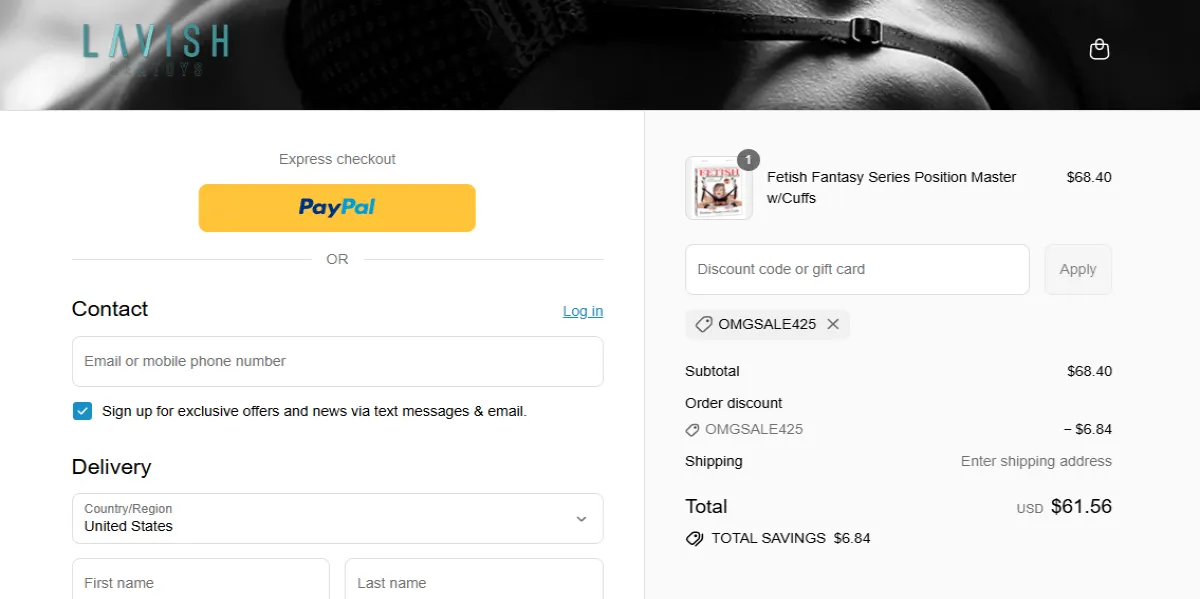Click the tag icon next to TOTAL SAVINGS
This screenshot has height=599, width=1200.
[x=695, y=538]
